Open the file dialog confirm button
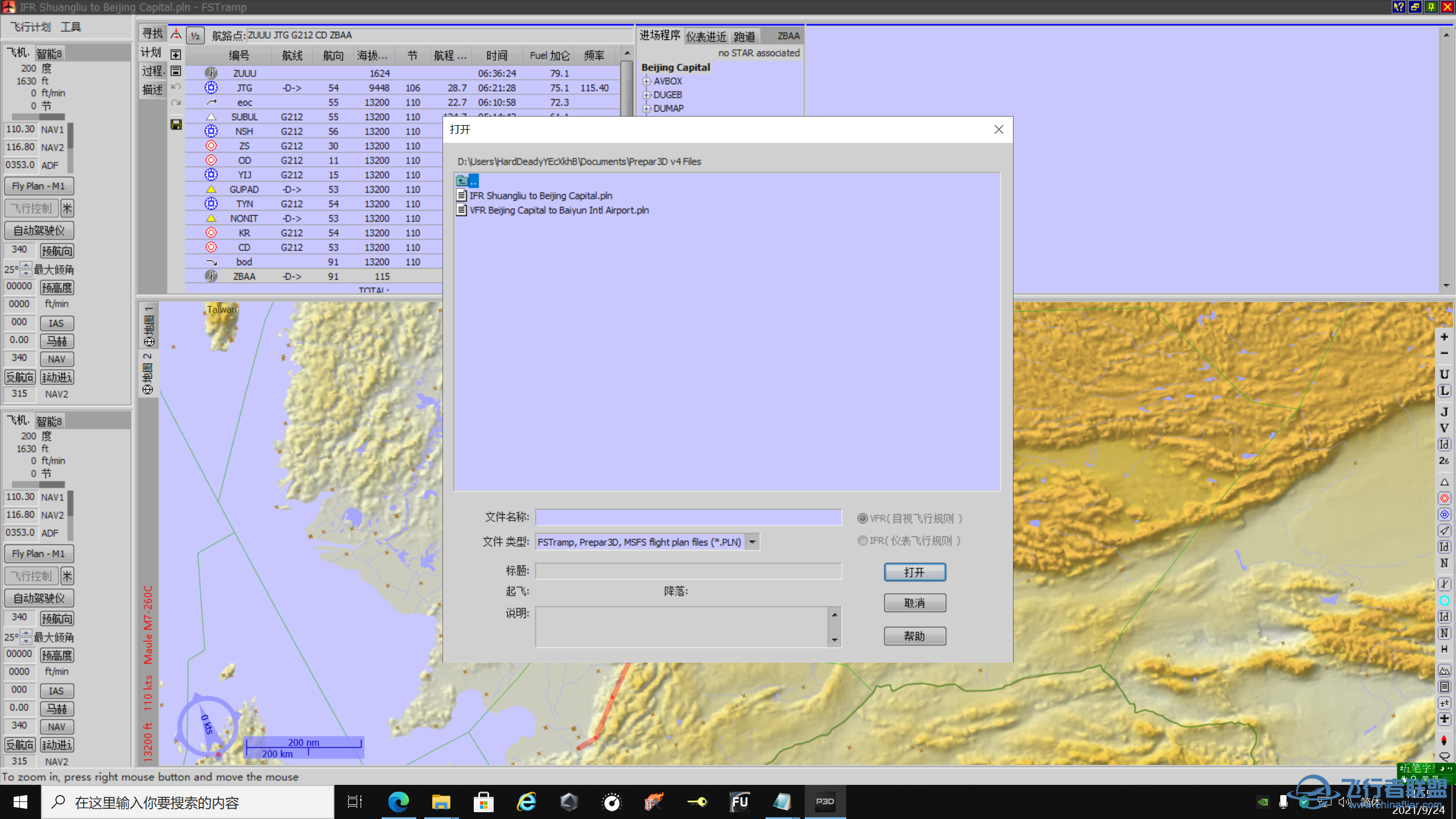Screen dimensions: 1456x819 click(913, 572)
